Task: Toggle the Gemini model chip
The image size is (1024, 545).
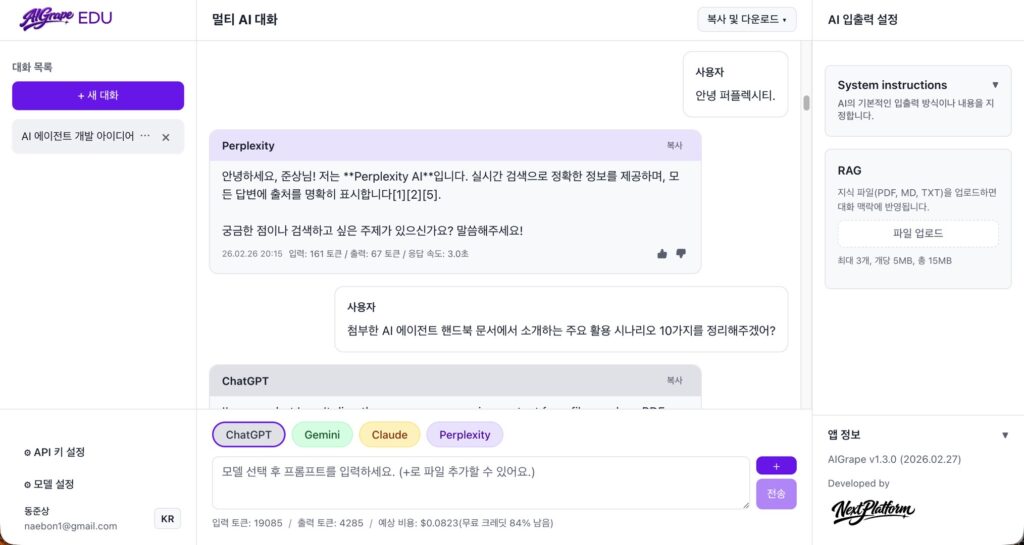Action: (x=322, y=435)
